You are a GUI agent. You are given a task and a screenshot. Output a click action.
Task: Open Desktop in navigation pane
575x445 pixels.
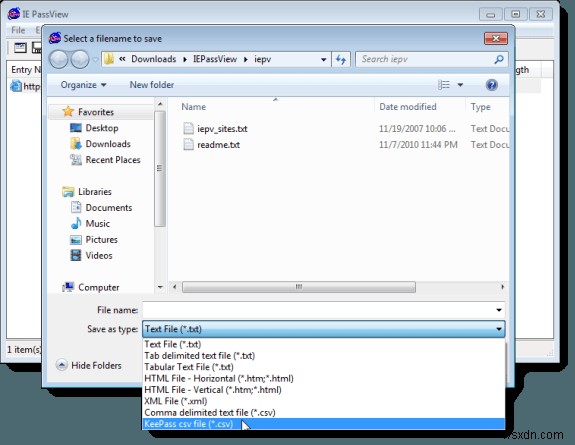[102, 128]
